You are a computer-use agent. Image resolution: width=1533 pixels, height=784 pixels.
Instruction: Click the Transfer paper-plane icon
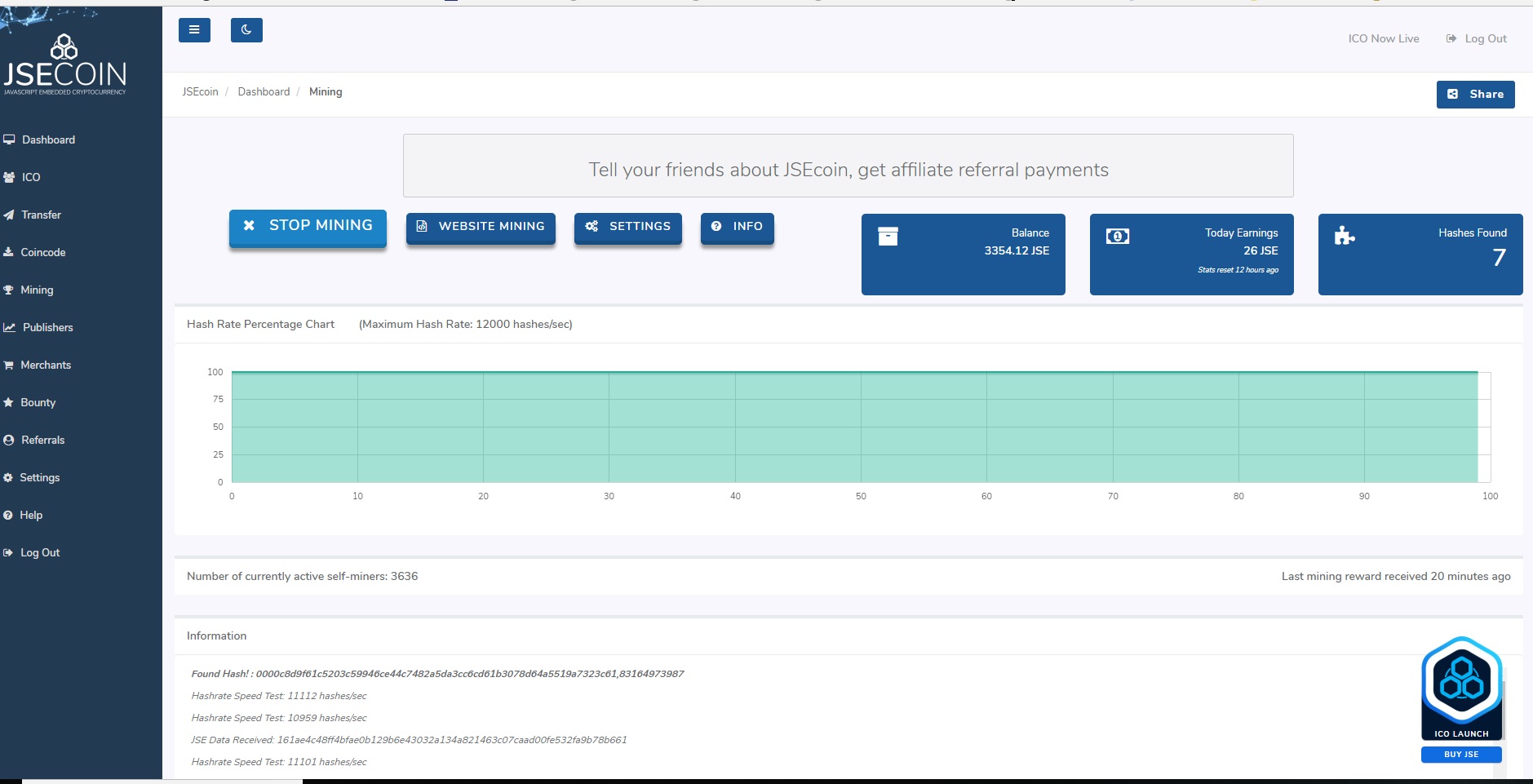tap(9, 215)
